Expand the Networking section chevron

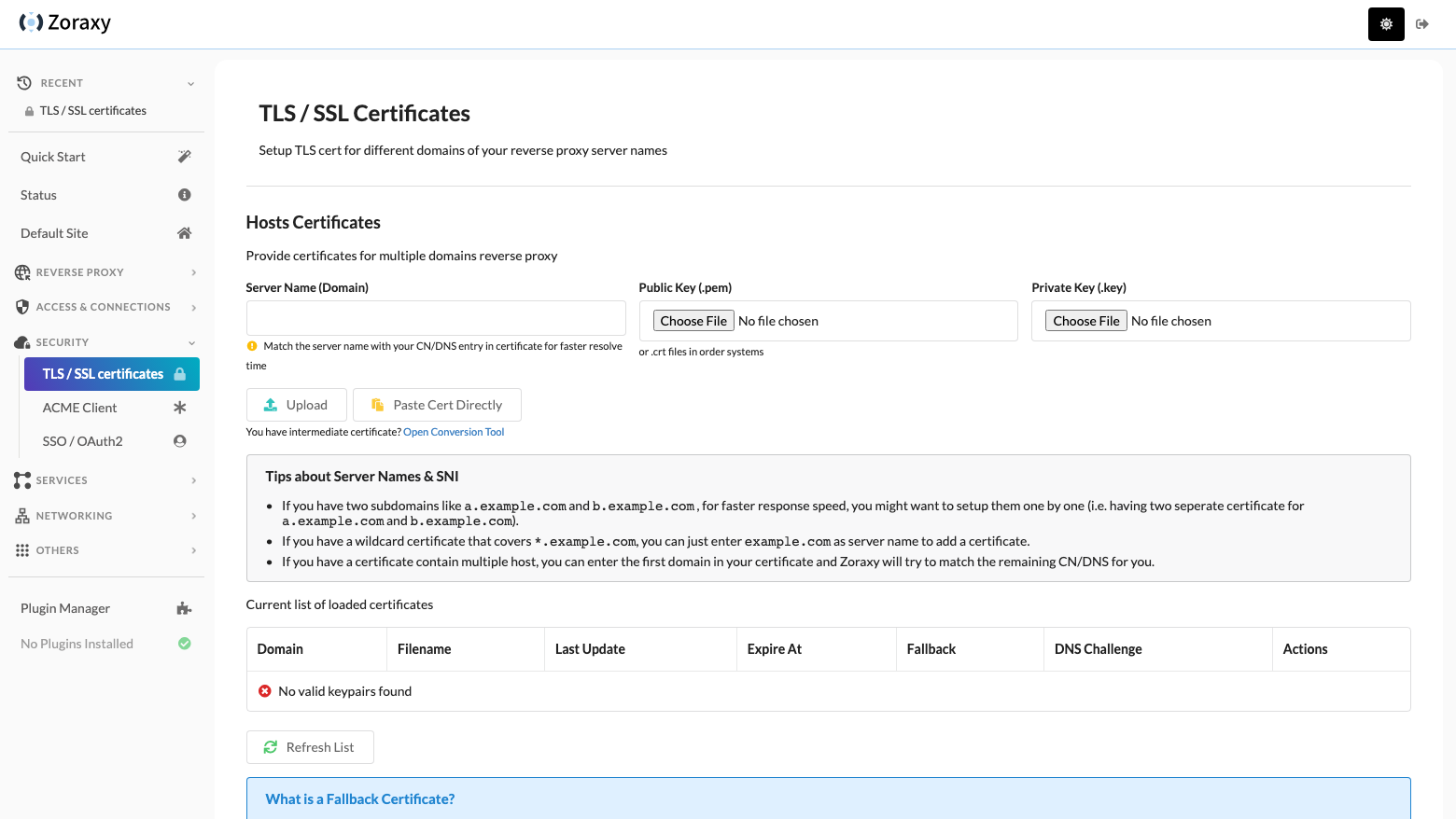point(193,516)
